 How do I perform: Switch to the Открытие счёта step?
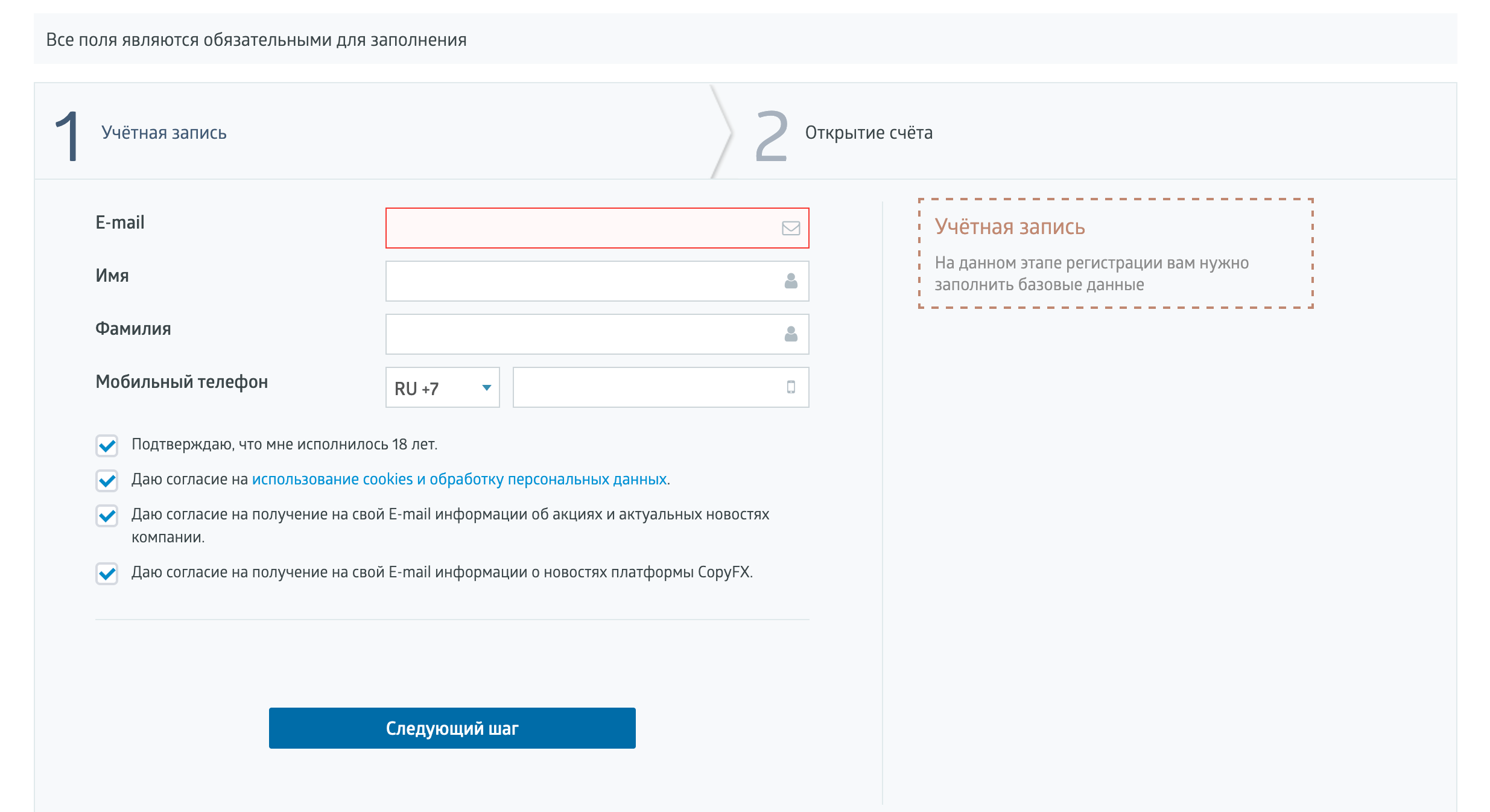pyautogui.click(x=868, y=133)
